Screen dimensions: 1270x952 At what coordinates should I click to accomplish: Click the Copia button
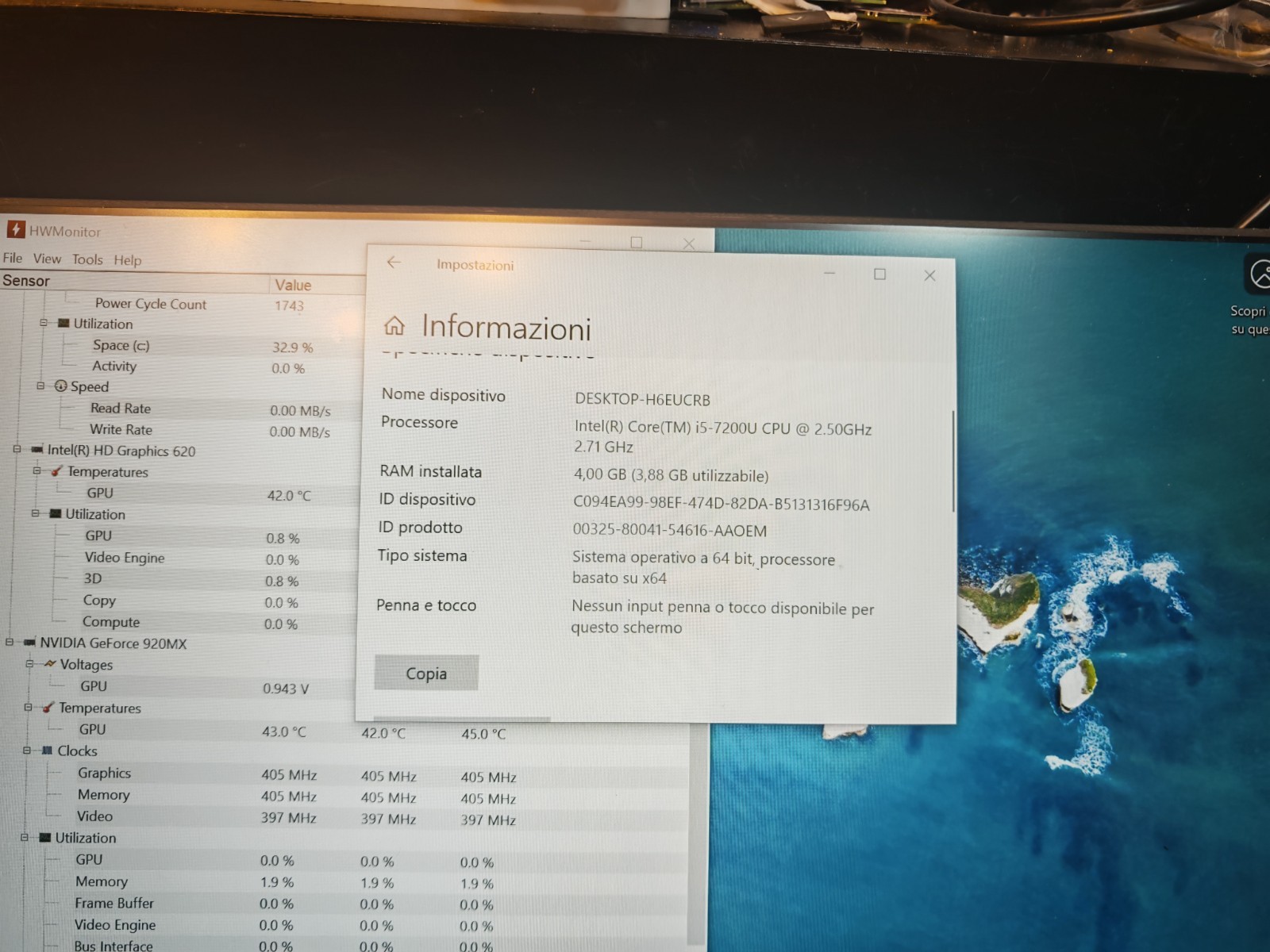point(426,673)
